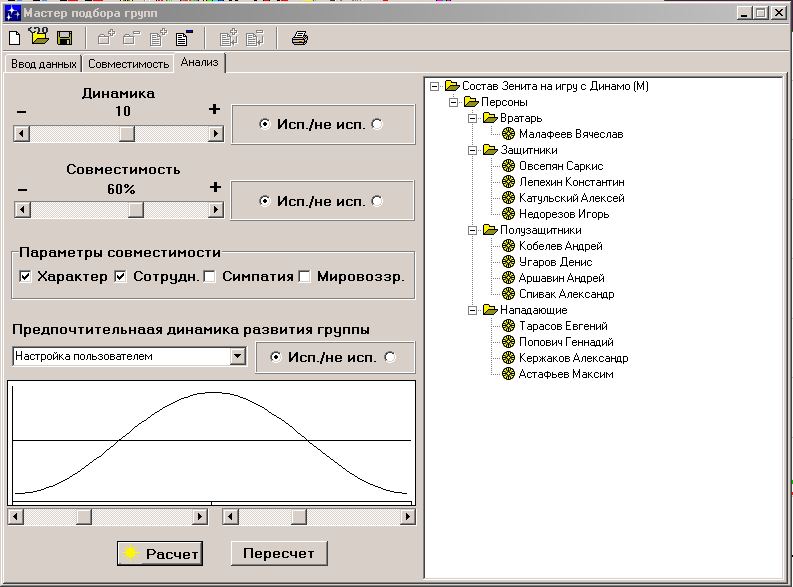This screenshot has height=587, width=793.
Task: Click the person icon beside Малафеев Вячеслав
Action: pos(508,134)
